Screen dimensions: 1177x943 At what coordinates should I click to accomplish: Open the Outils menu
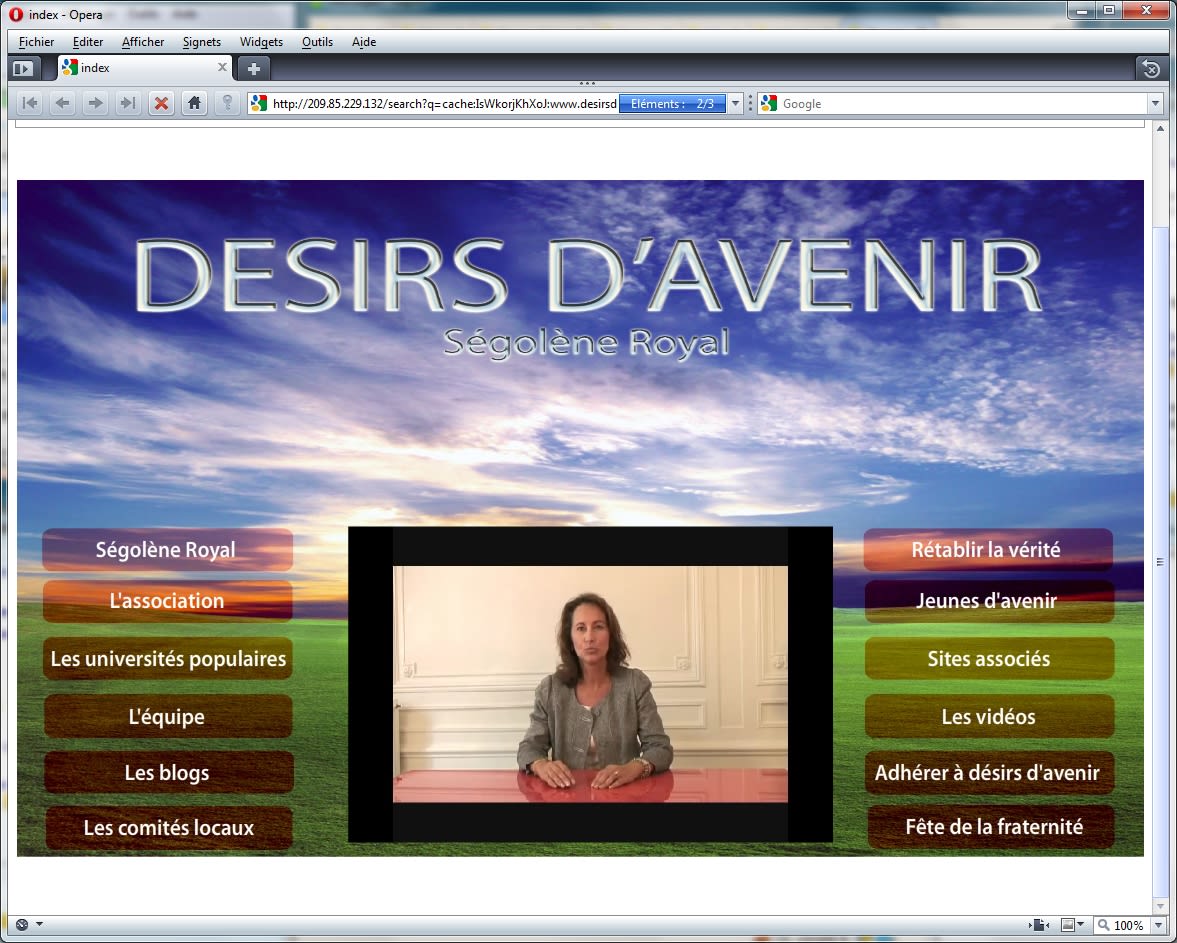pyautogui.click(x=317, y=42)
